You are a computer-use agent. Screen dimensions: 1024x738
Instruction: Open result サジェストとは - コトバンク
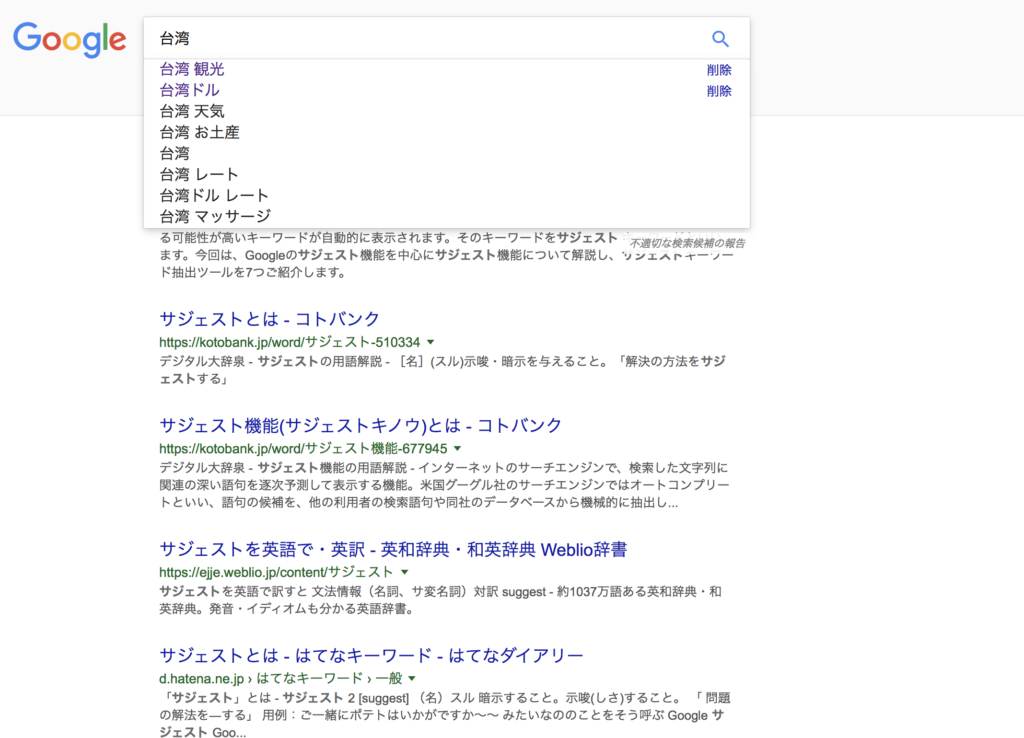[x=269, y=319]
